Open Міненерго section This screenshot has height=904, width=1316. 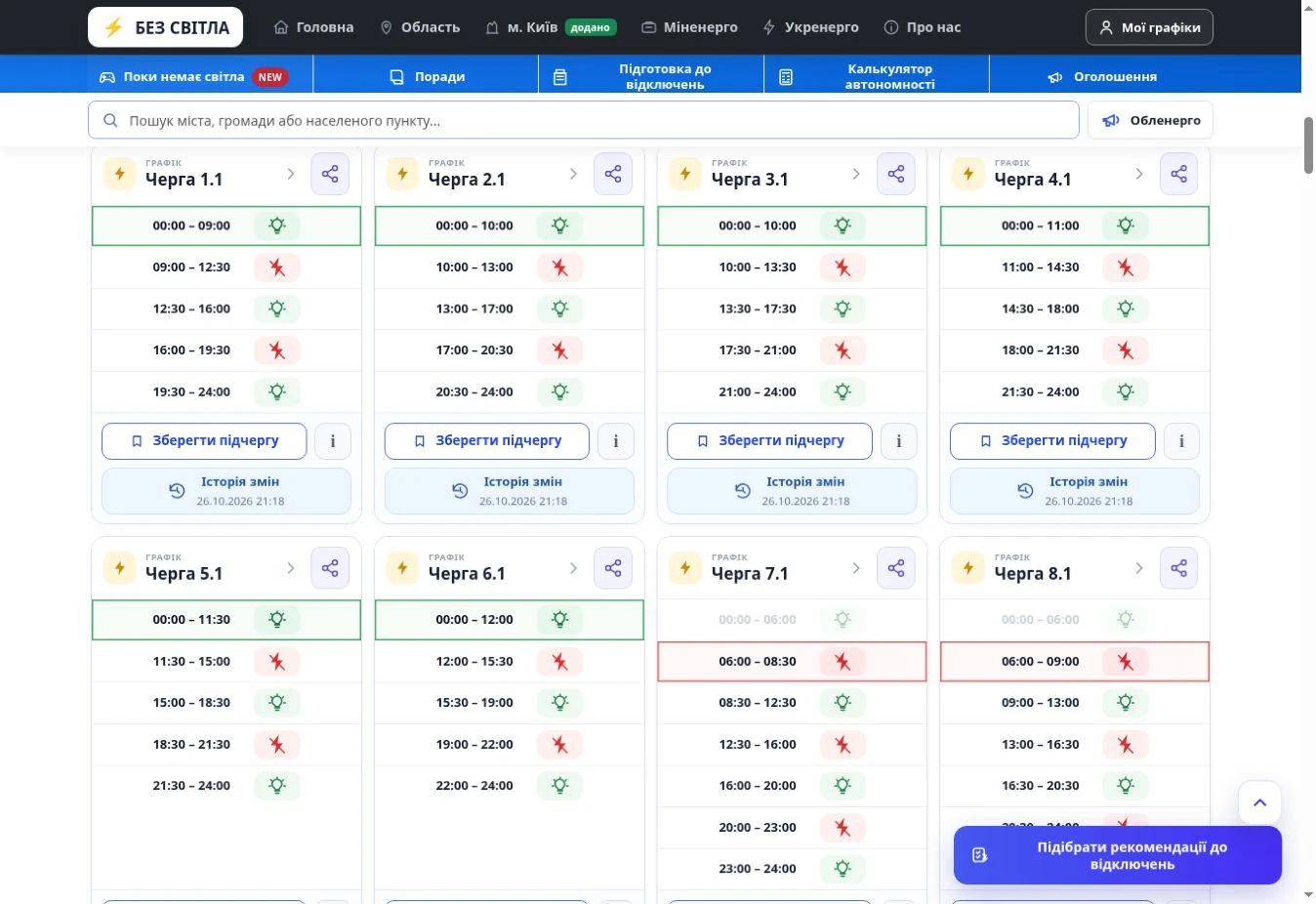point(689,27)
